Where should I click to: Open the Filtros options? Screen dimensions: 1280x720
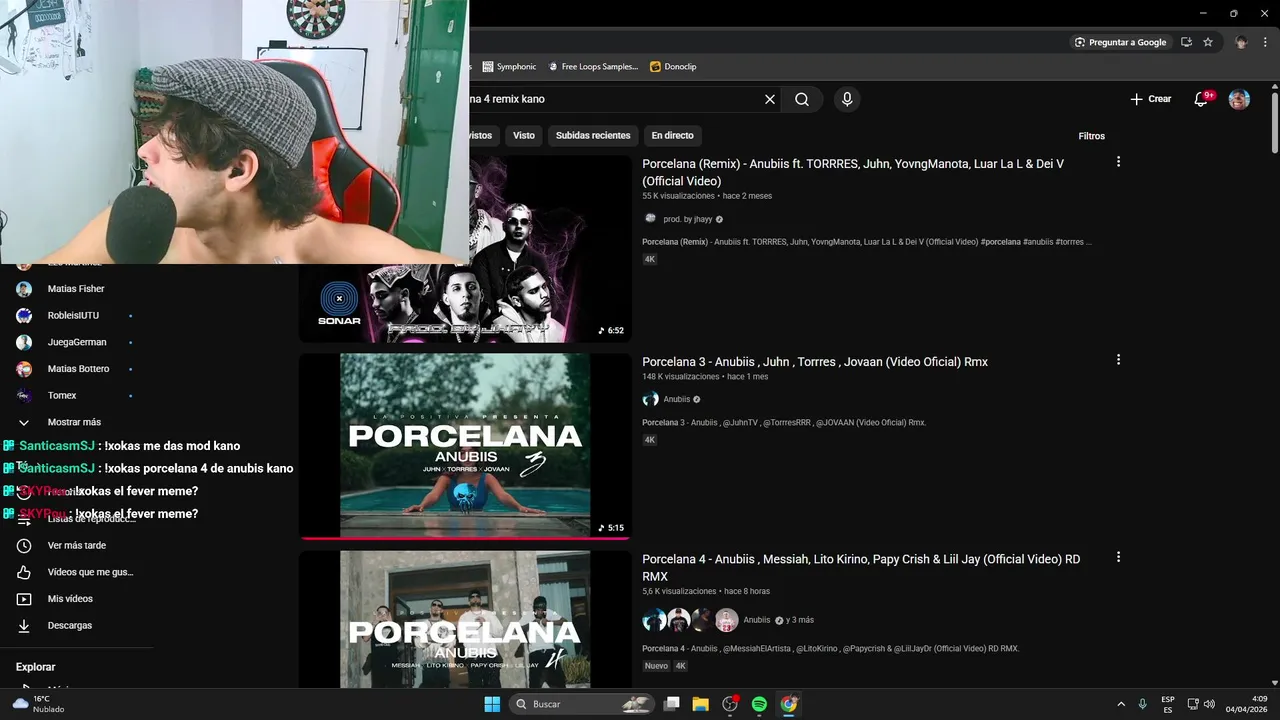[x=1091, y=136]
